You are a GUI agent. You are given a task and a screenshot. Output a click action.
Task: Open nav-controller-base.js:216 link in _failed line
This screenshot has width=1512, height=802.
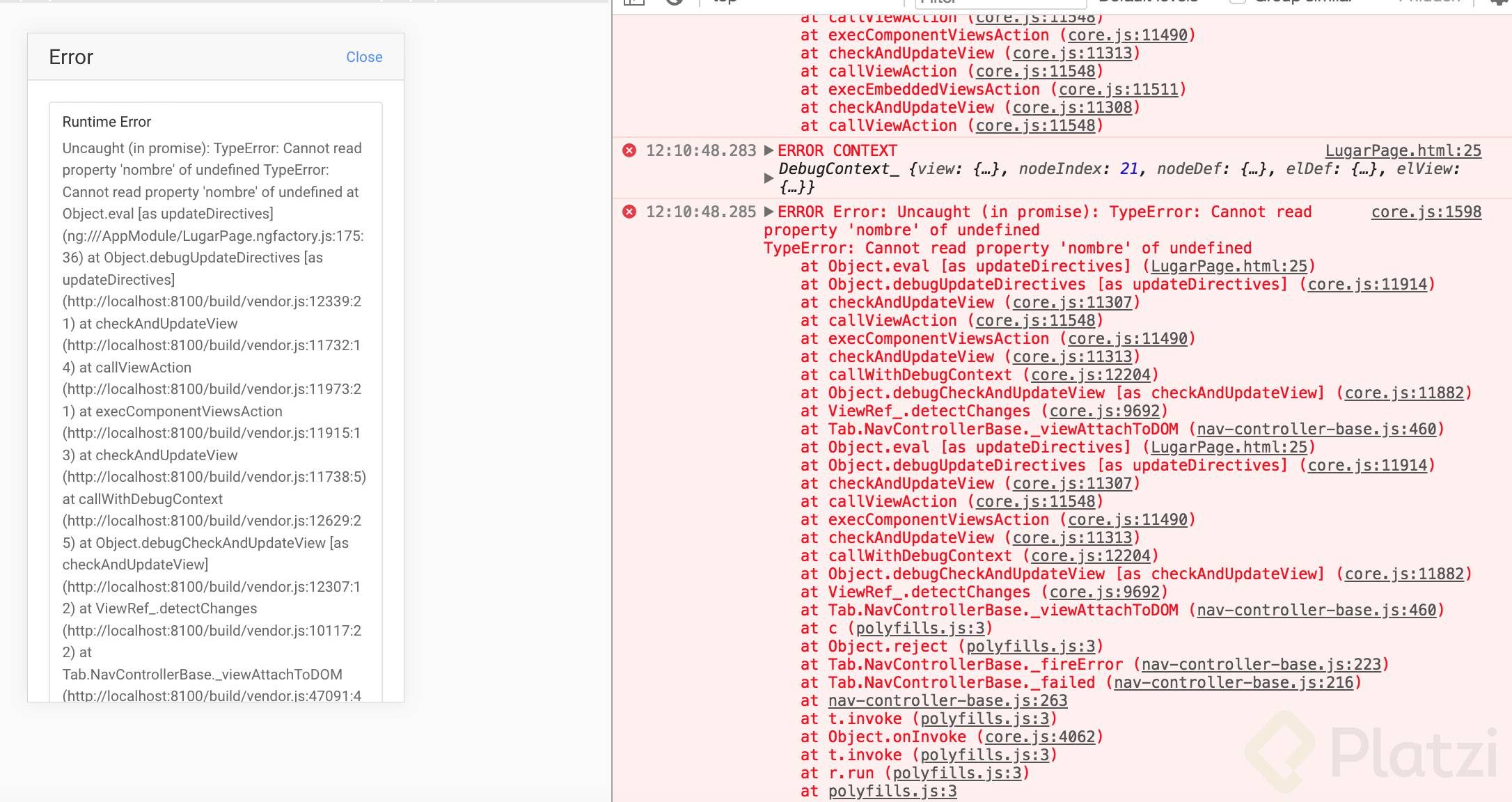pyautogui.click(x=1234, y=682)
